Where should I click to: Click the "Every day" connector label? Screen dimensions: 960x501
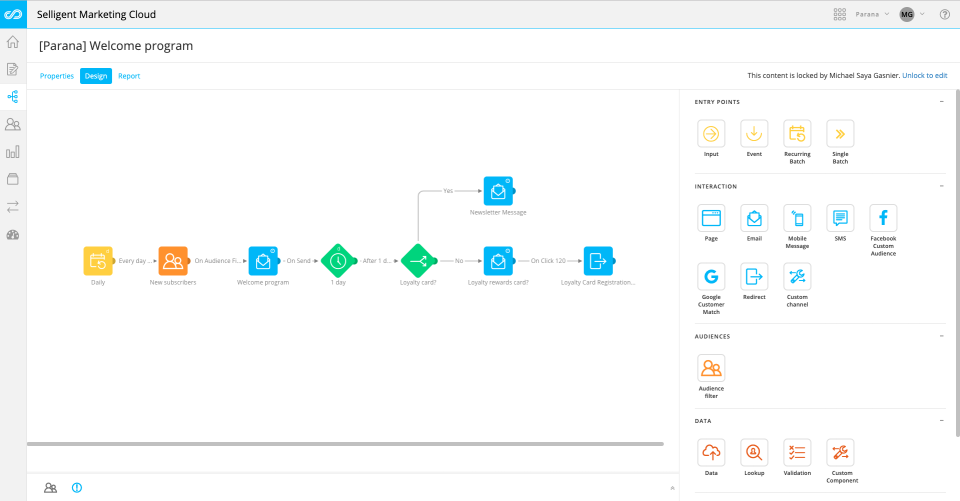tap(134, 261)
